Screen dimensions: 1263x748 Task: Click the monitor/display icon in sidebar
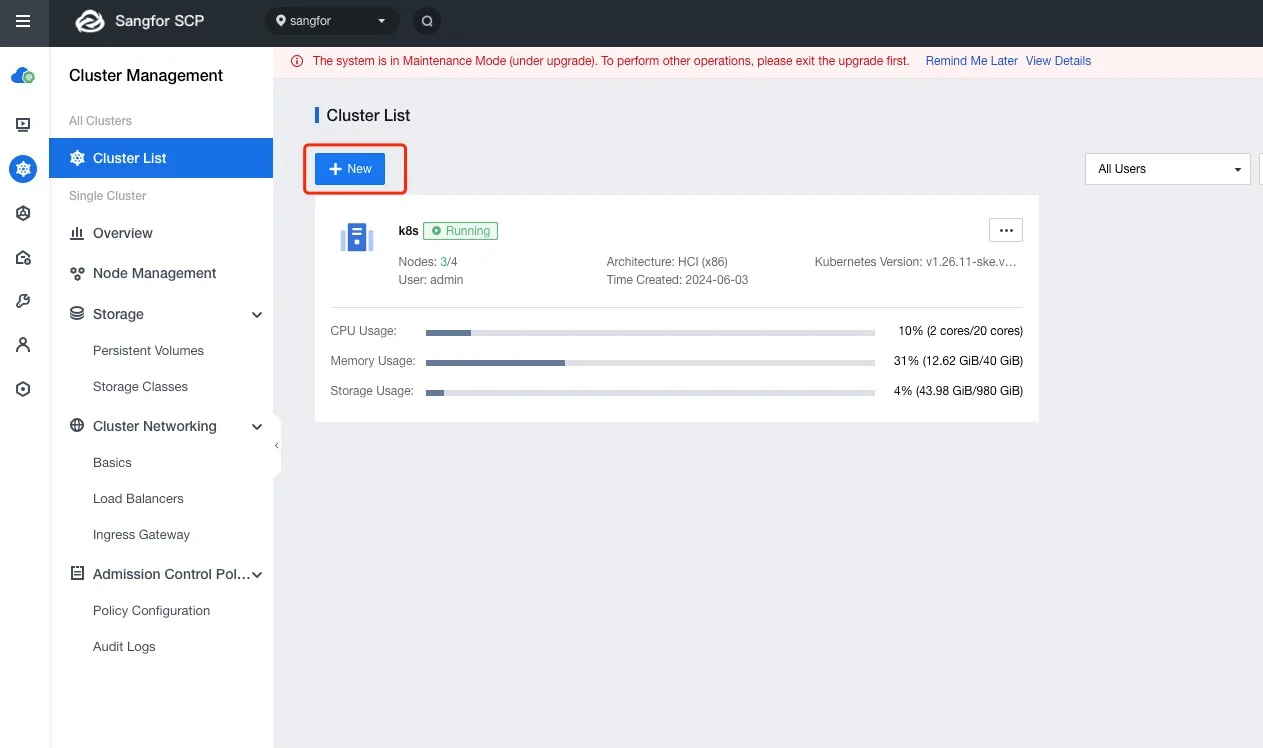[22, 124]
